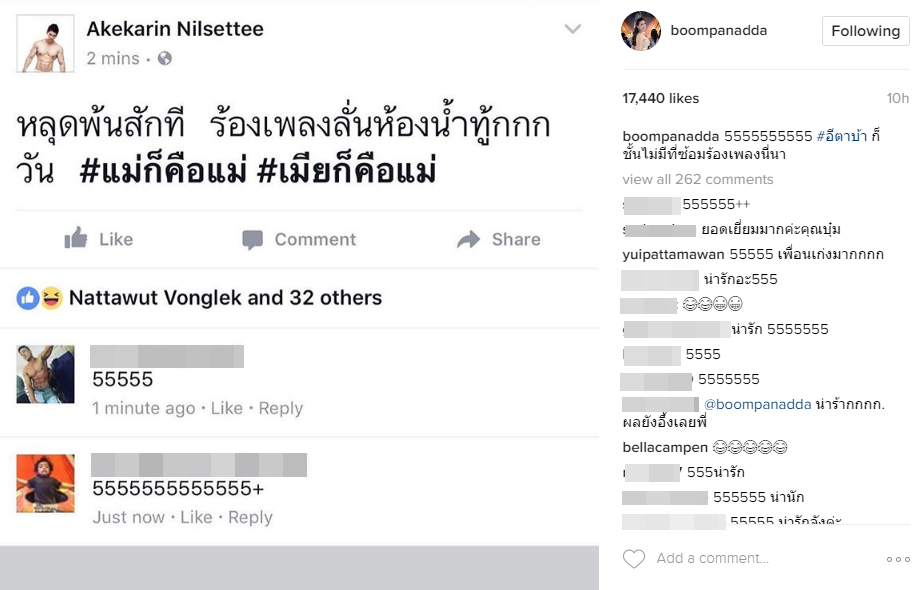Like the 5555555555555+ comment

196,517
